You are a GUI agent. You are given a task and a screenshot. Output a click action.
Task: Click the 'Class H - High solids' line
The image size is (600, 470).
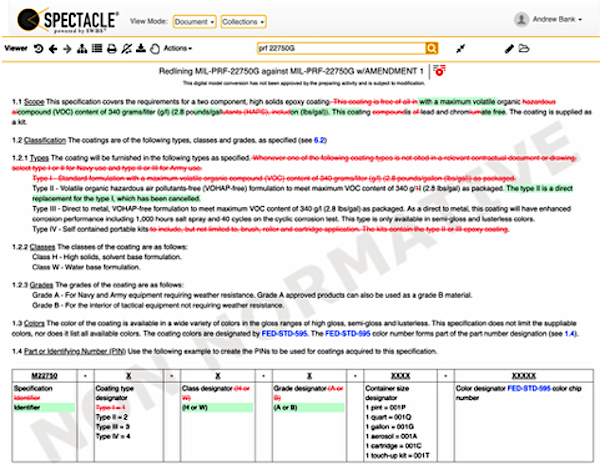107,257
